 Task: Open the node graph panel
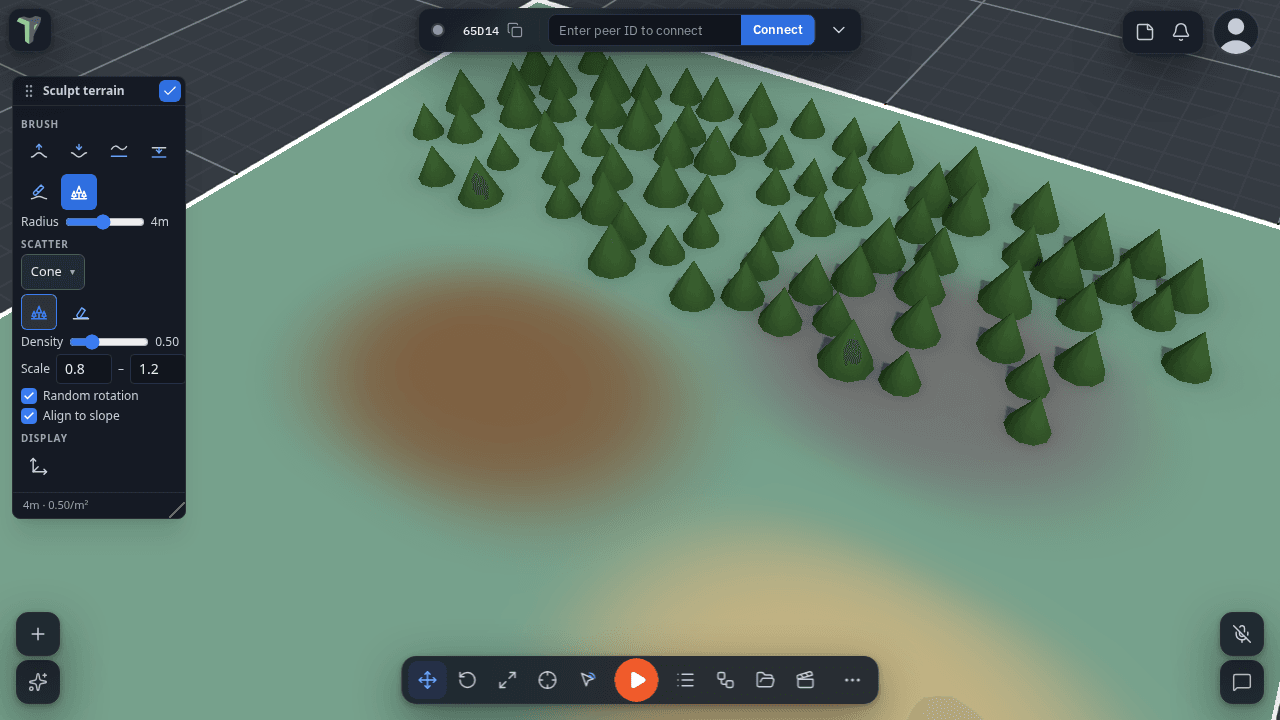[x=725, y=680]
